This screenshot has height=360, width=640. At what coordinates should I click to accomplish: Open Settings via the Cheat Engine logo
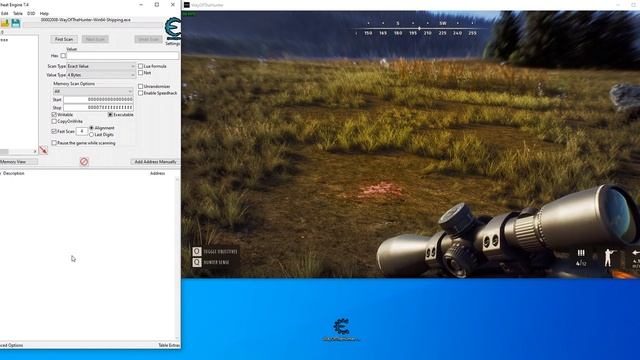[x=173, y=29]
